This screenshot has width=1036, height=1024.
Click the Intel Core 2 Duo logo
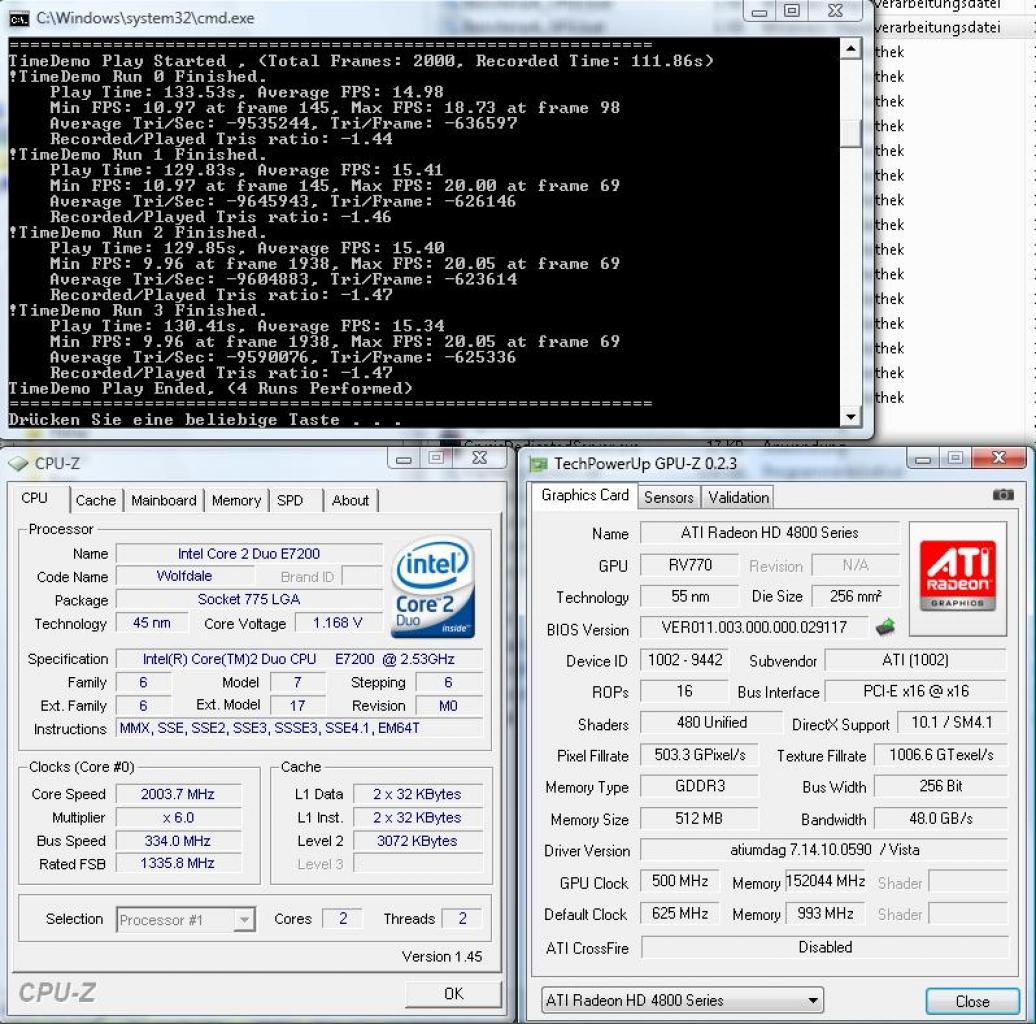click(x=432, y=587)
